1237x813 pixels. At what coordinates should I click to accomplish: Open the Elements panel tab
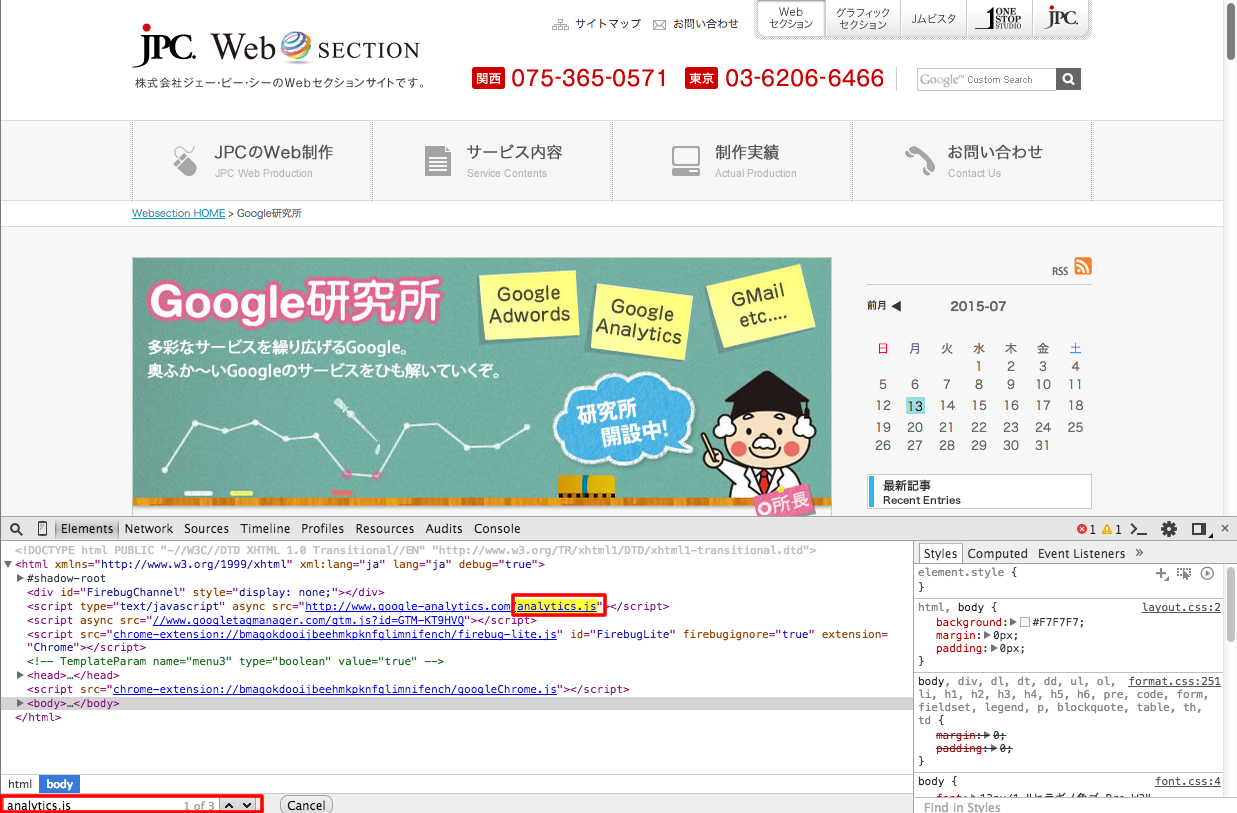point(87,529)
